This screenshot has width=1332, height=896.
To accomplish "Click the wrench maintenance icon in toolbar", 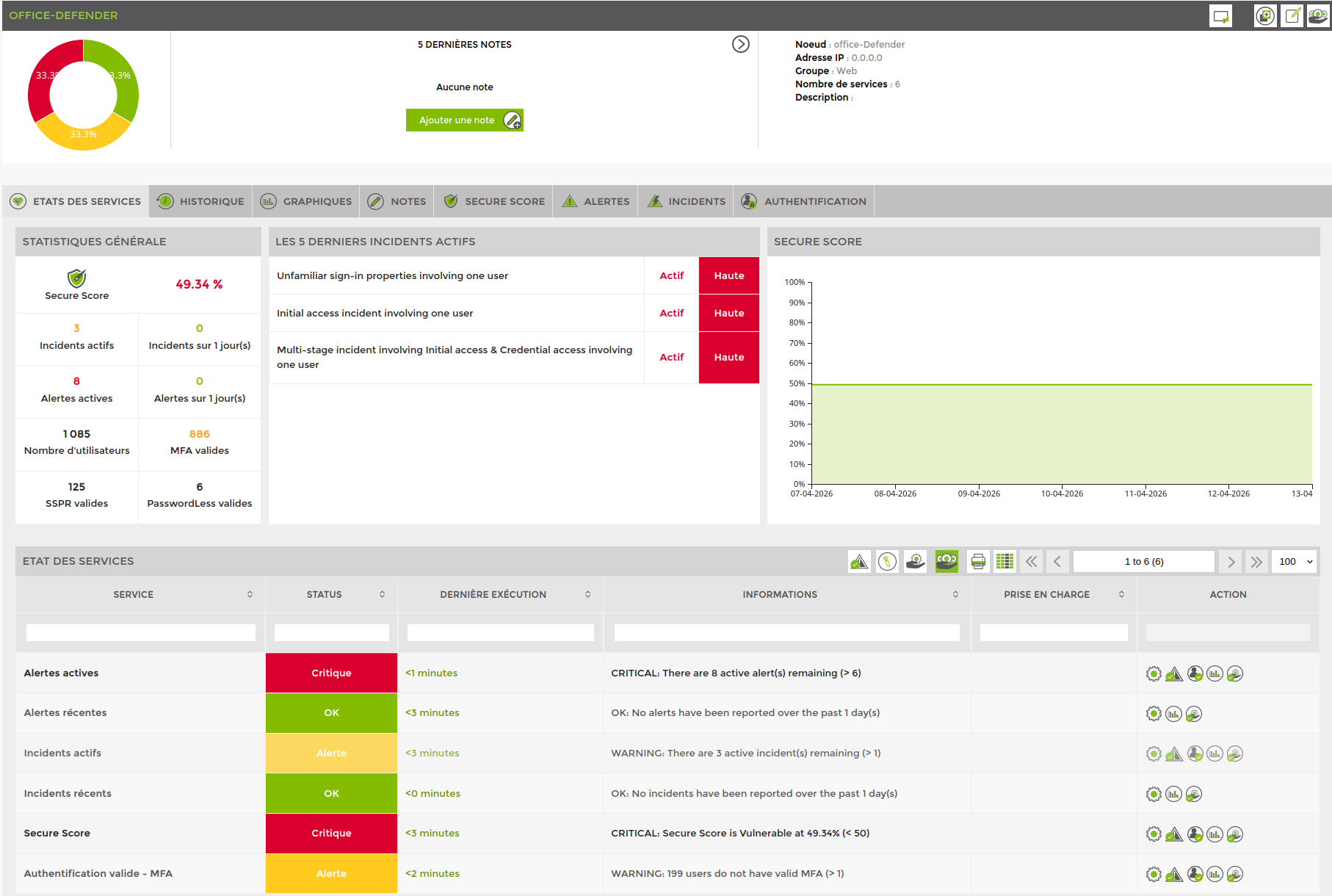I will [x=888, y=562].
